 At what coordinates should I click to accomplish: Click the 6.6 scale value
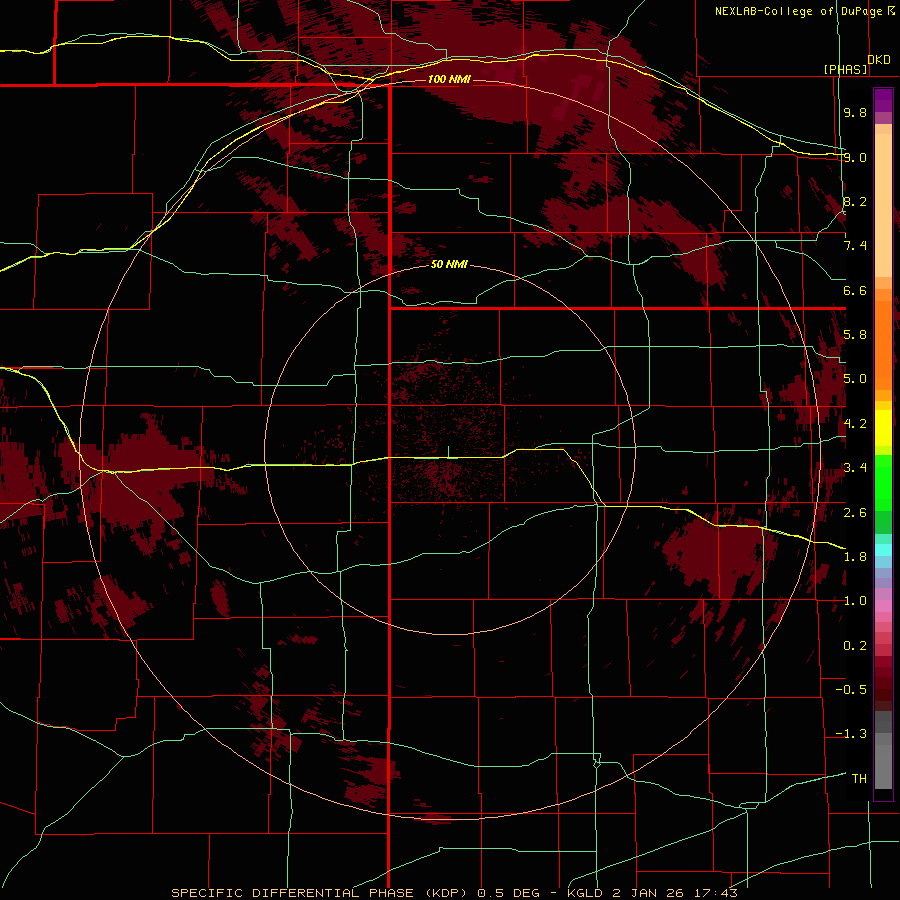[855, 290]
